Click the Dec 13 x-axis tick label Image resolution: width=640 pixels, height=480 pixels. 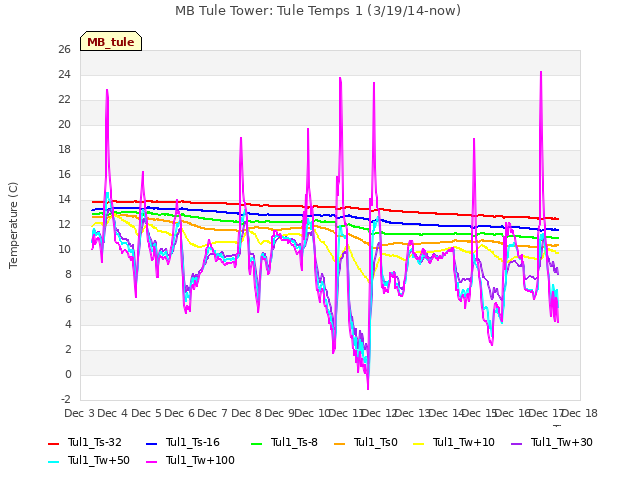(413, 413)
